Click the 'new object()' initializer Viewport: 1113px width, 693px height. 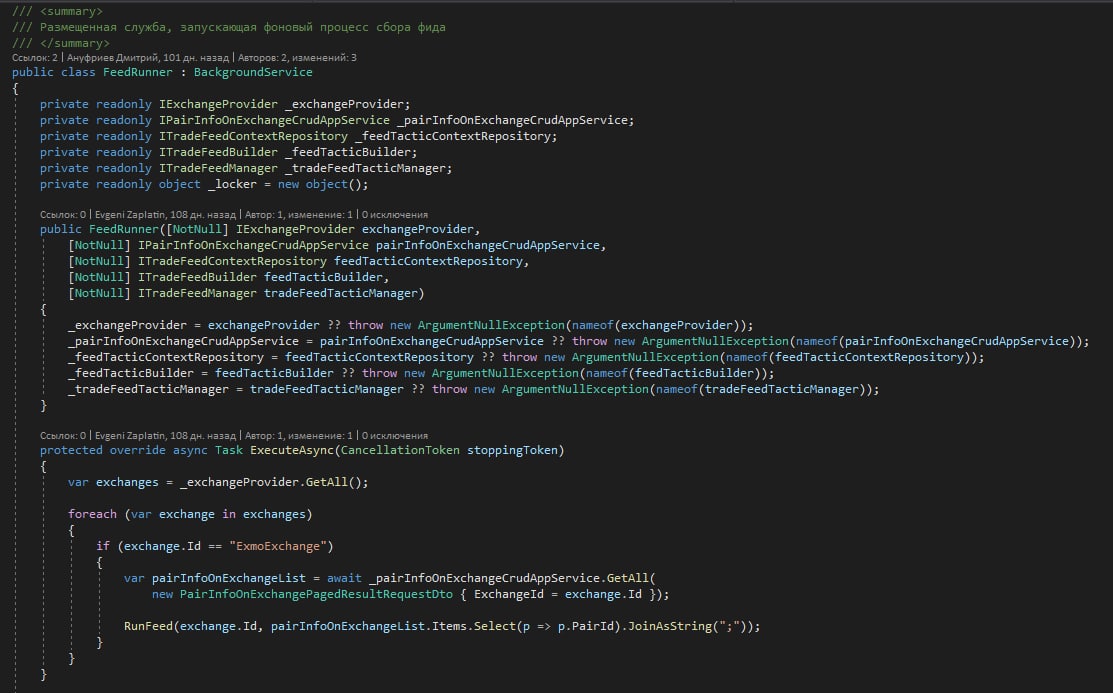pyautogui.click(x=322, y=185)
